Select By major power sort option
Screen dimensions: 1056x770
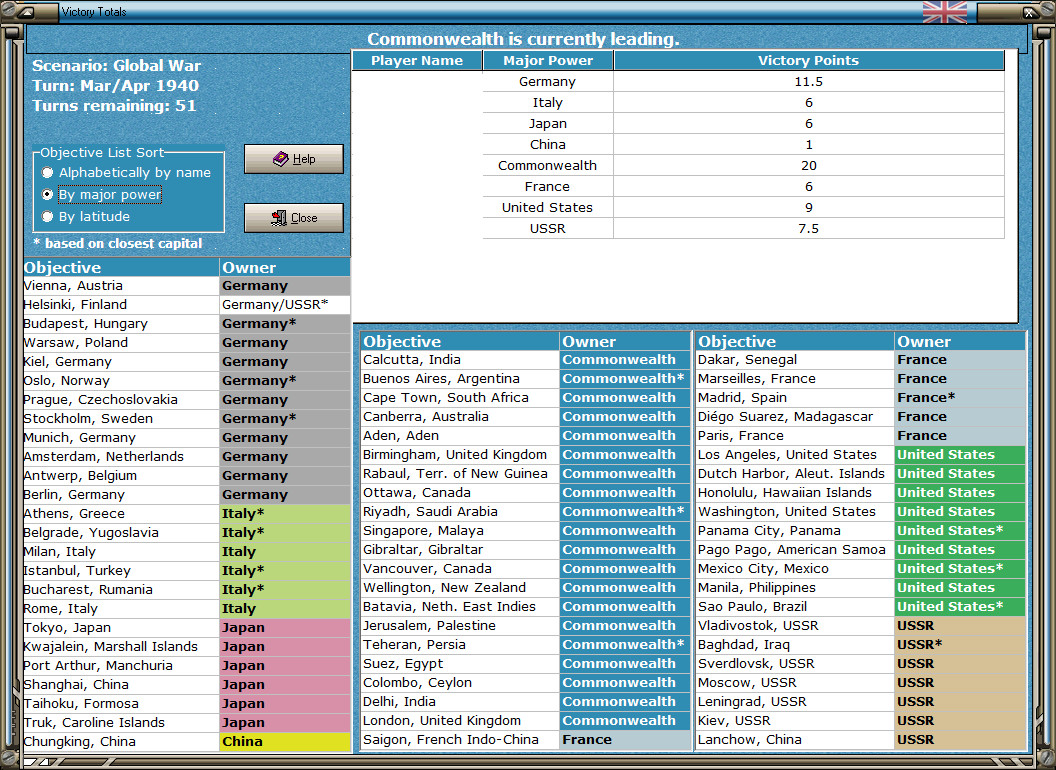[47, 194]
